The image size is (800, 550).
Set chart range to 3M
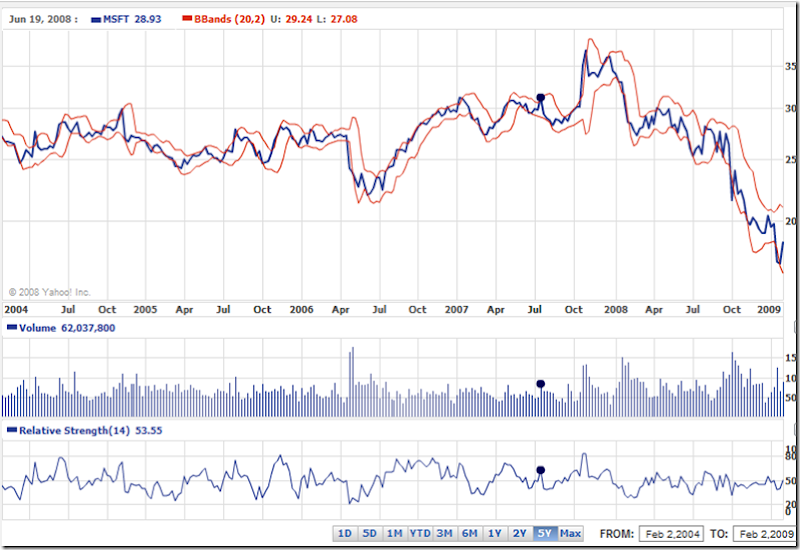click(445, 534)
